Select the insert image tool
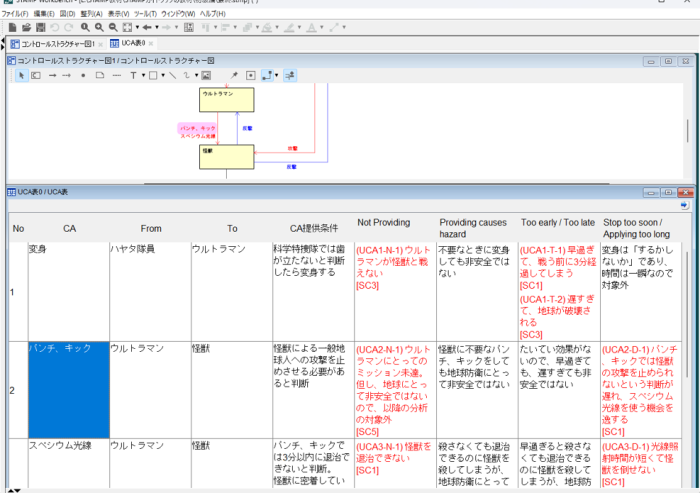700x493 pixels. (206, 75)
